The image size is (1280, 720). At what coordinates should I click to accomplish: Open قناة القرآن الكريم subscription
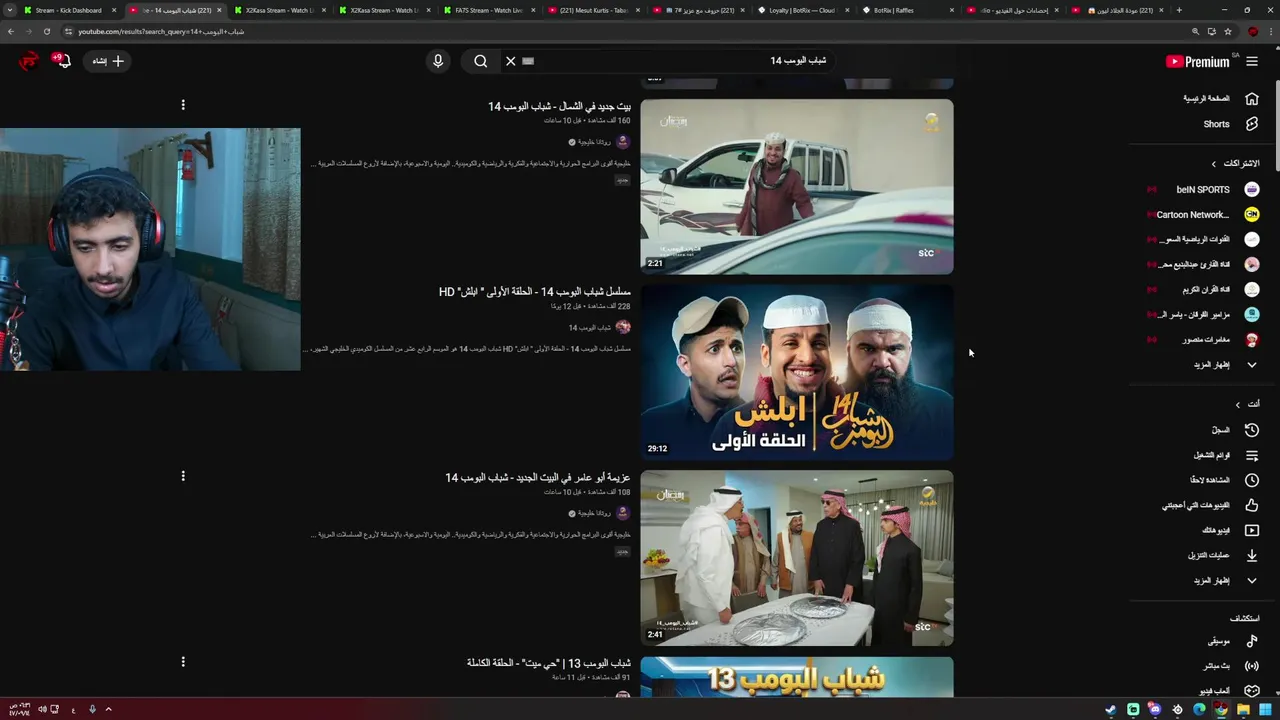[x=1204, y=289]
